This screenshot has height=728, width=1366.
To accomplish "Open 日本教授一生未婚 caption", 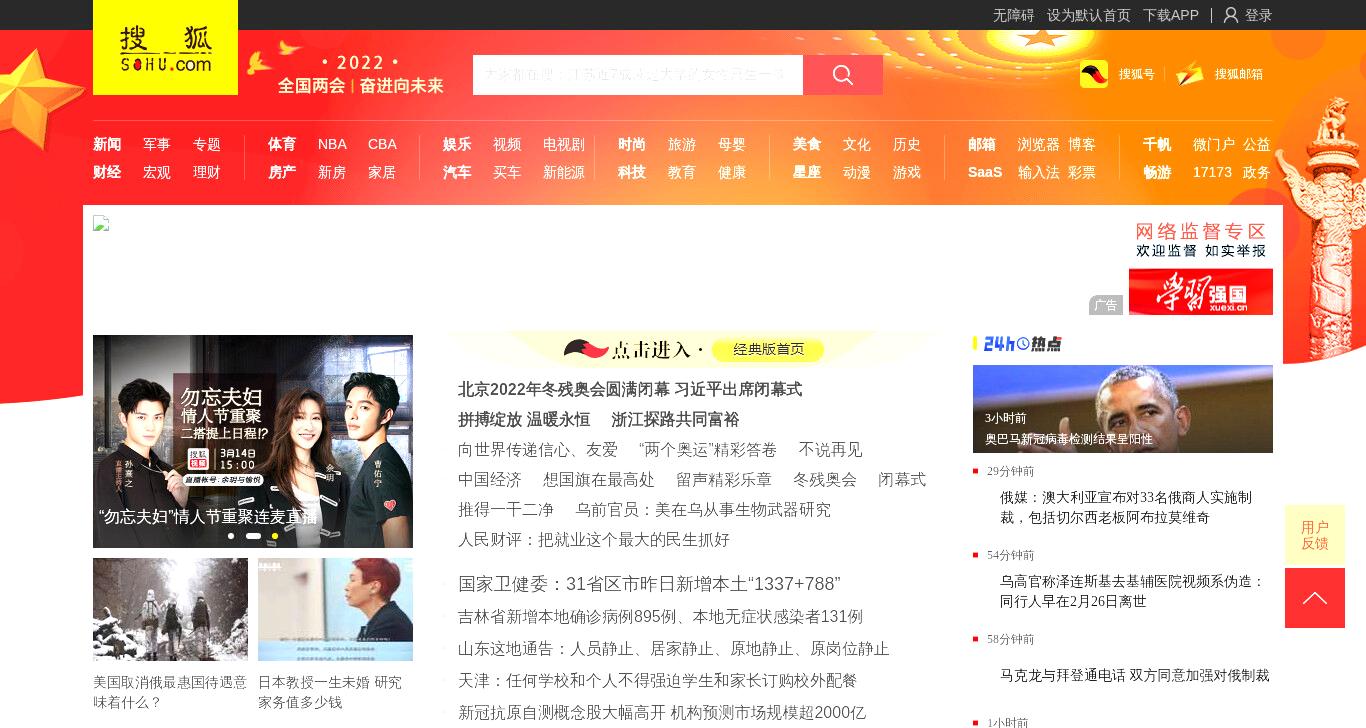I will pos(330,692).
